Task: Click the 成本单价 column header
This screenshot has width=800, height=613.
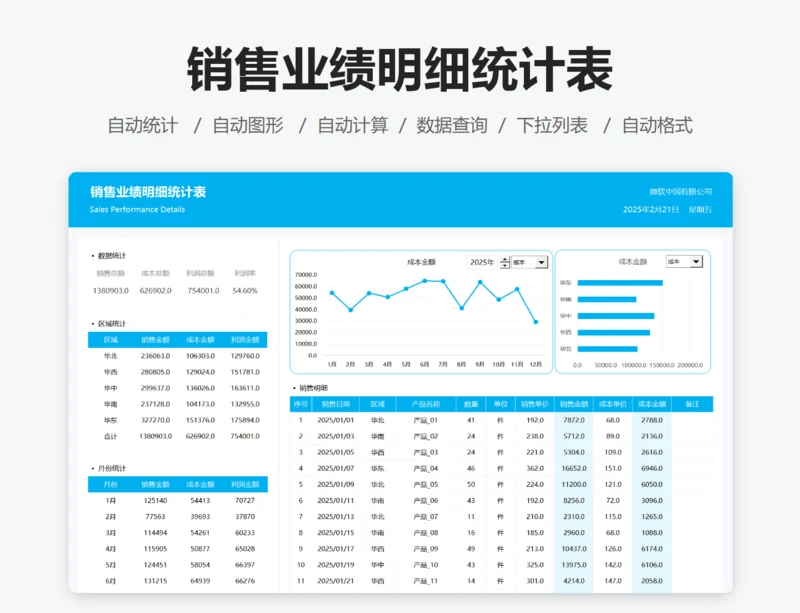Action: point(613,404)
